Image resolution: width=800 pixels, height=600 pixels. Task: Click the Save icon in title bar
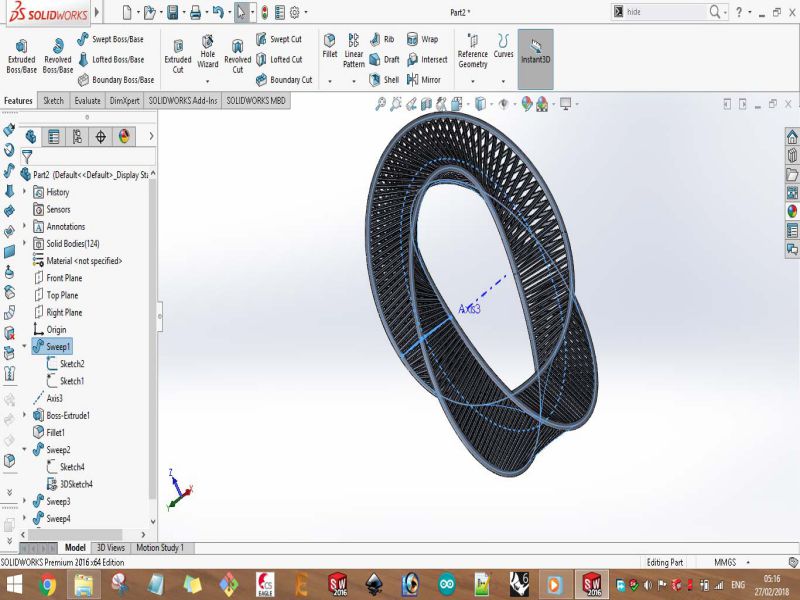click(173, 12)
